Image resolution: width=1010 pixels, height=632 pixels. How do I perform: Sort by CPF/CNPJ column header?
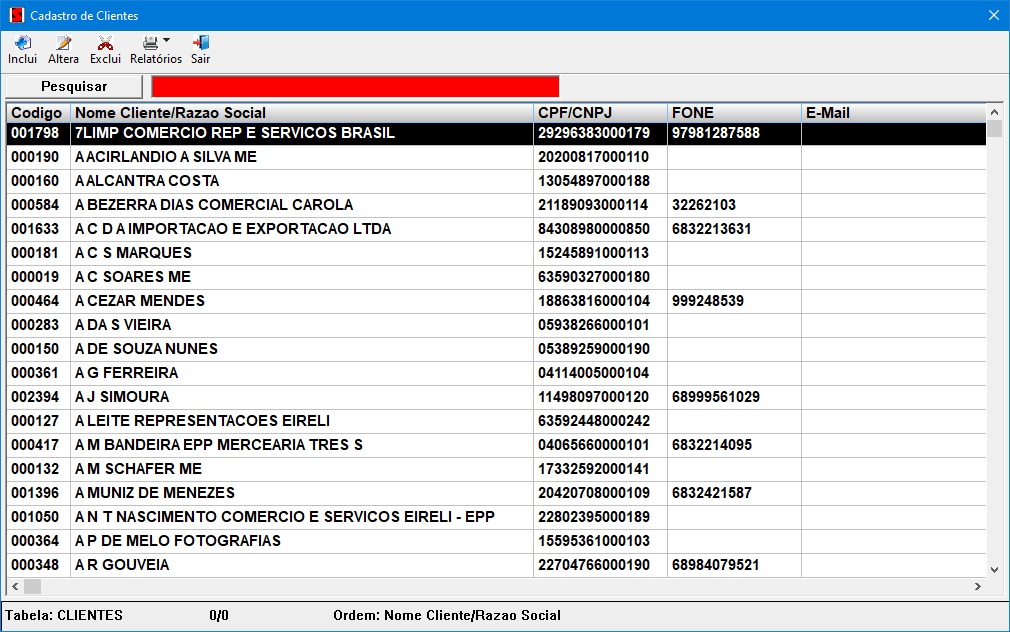pos(600,113)
